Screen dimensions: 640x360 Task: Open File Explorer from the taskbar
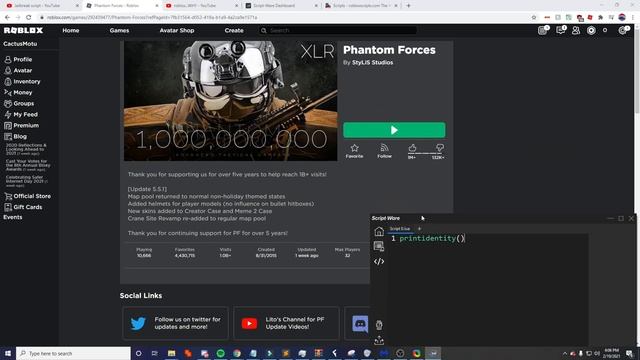[171, 353]
